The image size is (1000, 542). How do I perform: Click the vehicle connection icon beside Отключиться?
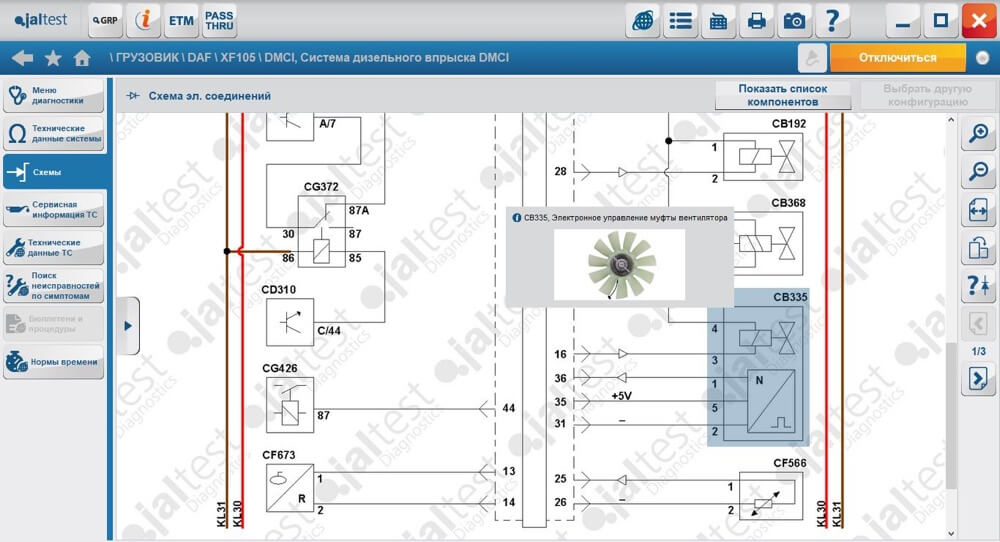click(x=812, y=58)
